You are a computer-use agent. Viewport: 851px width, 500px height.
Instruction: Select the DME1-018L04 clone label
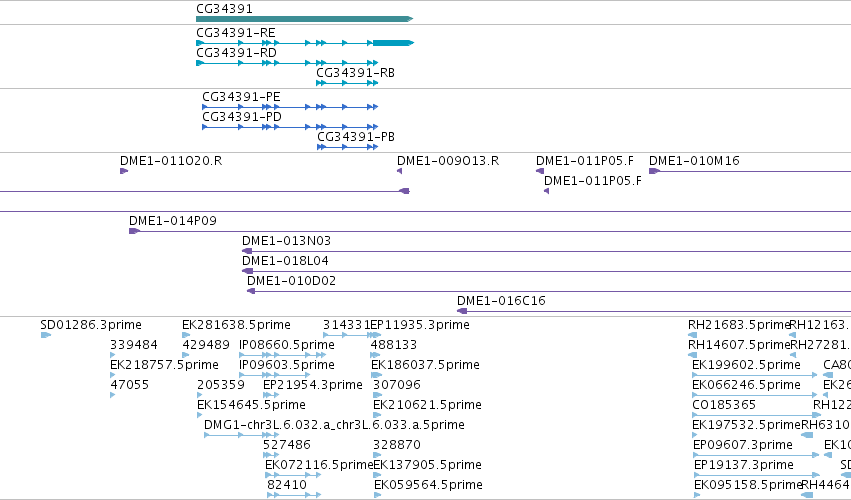285,261
